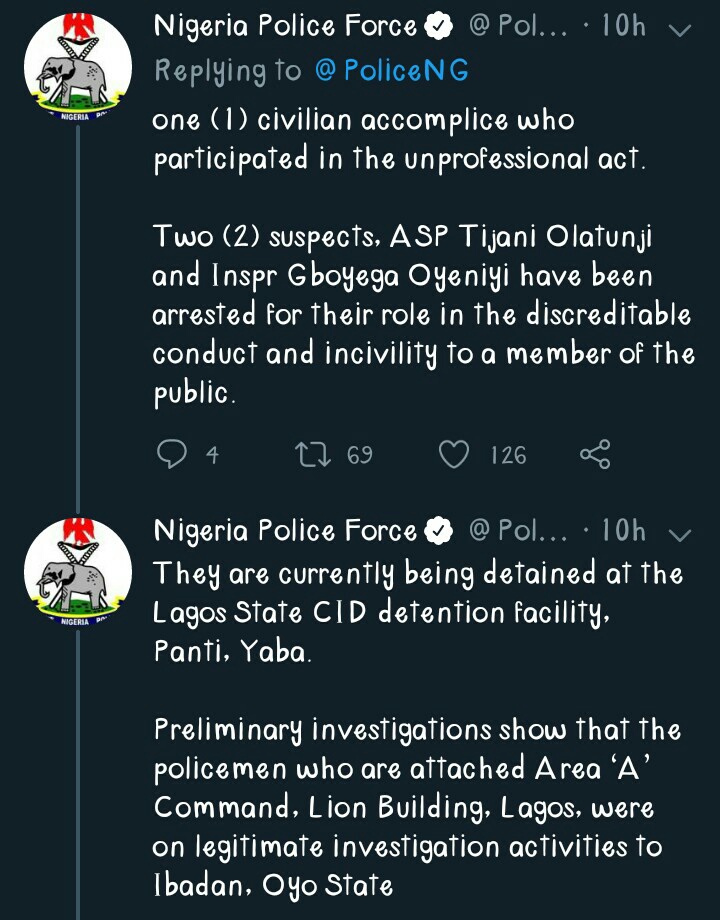Click the verified badge on first tweet
The height and width of the screenshot is (920, 720).
point(439,28)
